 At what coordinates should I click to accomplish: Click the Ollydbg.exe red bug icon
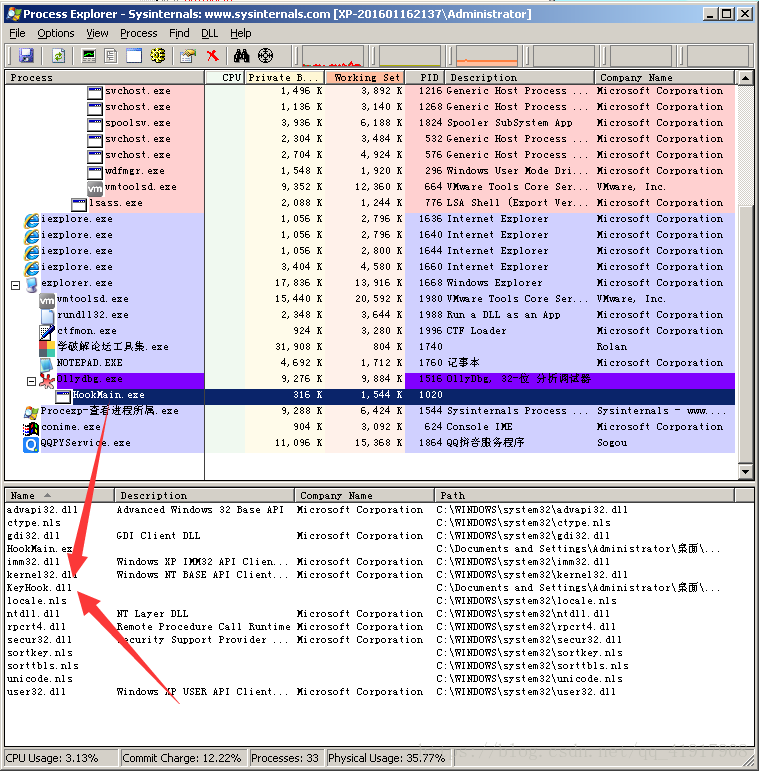coord(47,380)
